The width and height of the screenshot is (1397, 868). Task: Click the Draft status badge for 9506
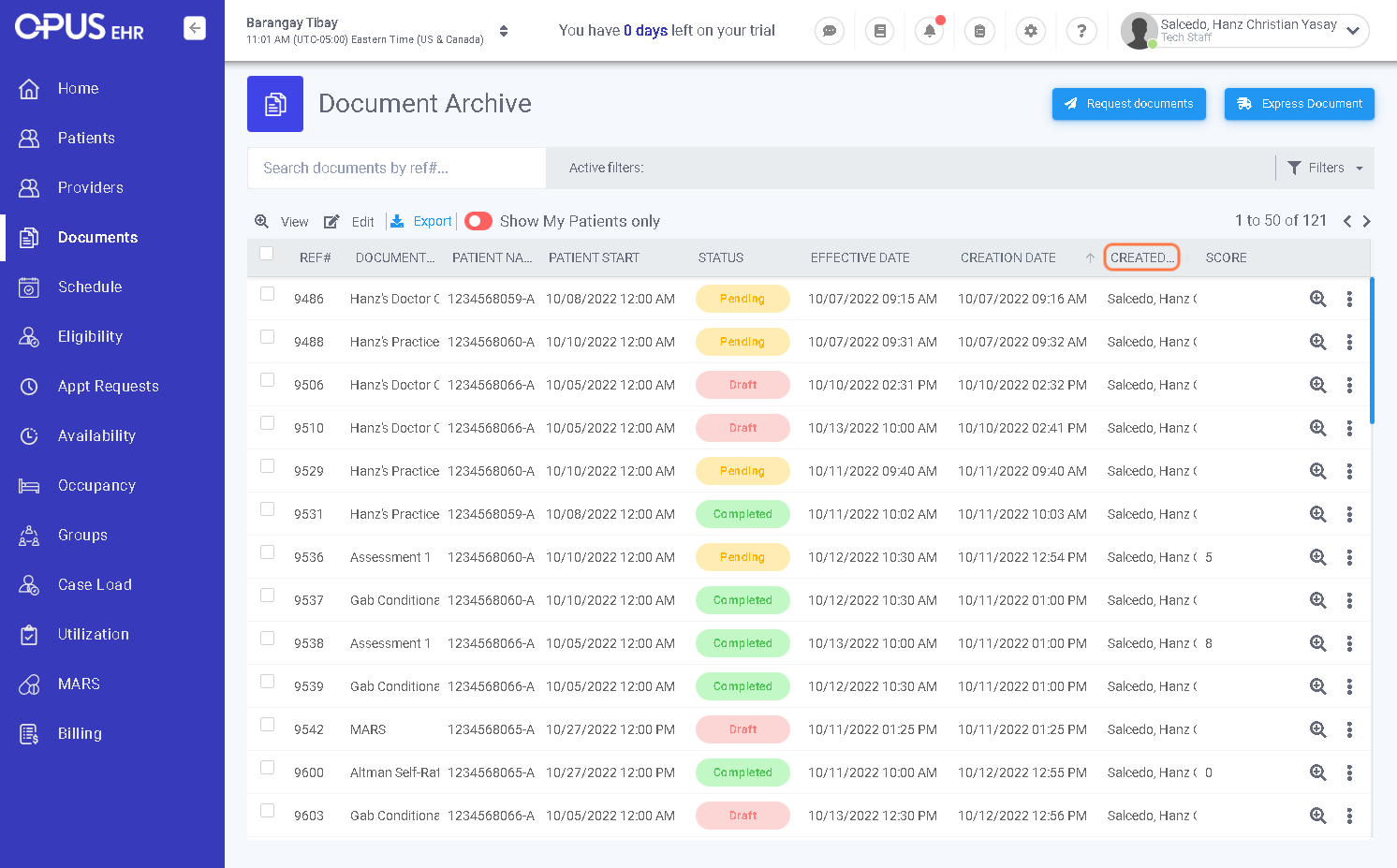[x=743, y=385]
